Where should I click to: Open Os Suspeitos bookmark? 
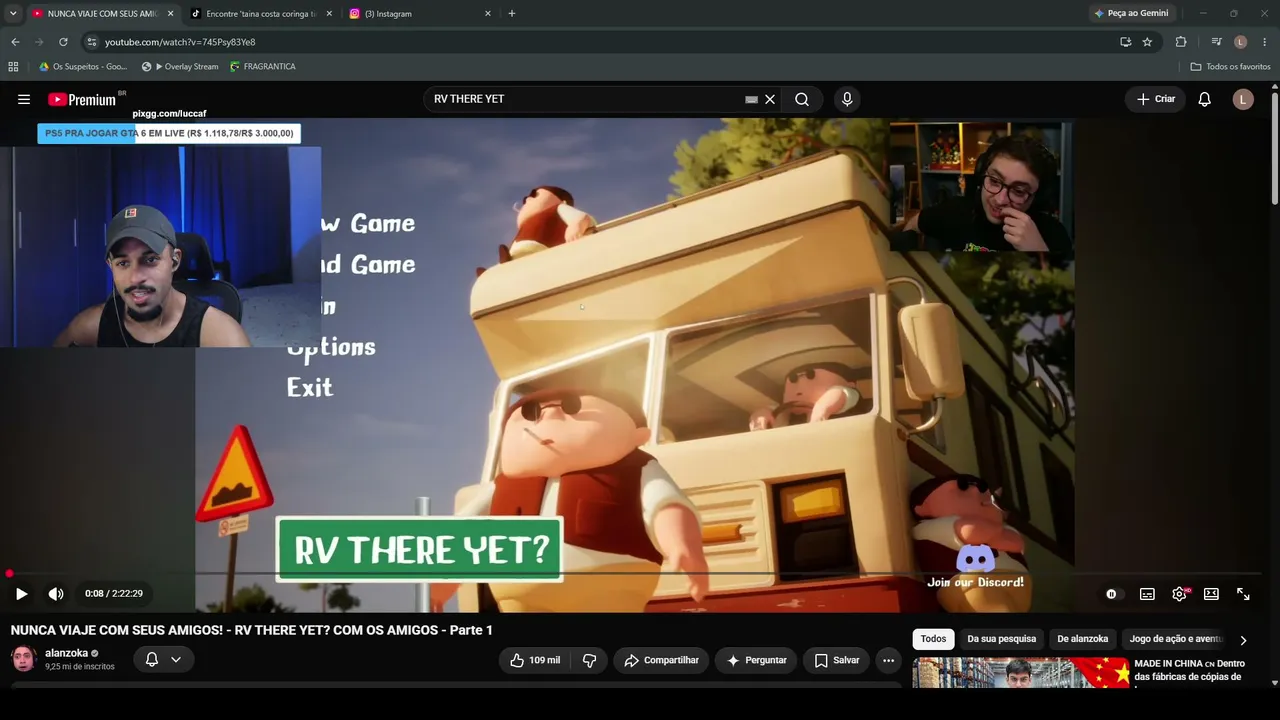(82, 67)
